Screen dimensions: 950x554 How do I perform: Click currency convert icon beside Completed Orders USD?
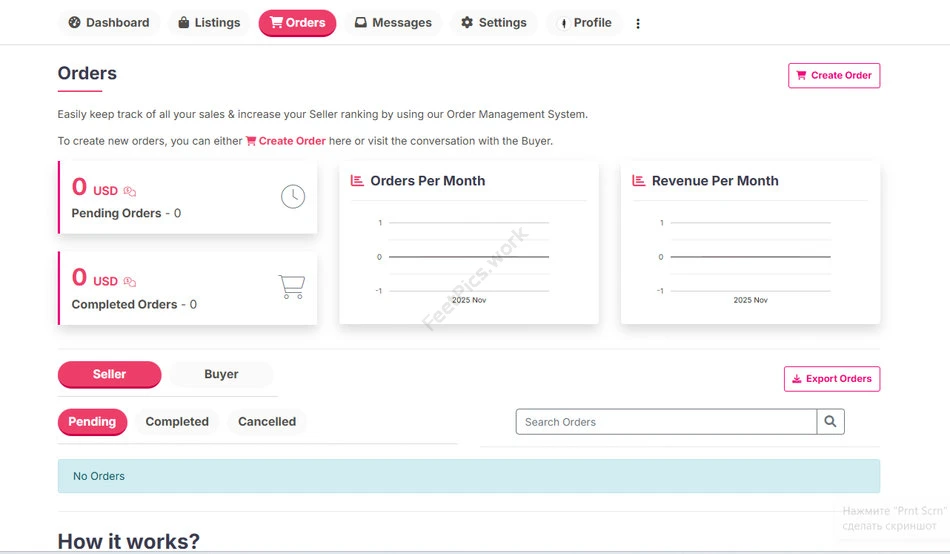pos(130,282)
